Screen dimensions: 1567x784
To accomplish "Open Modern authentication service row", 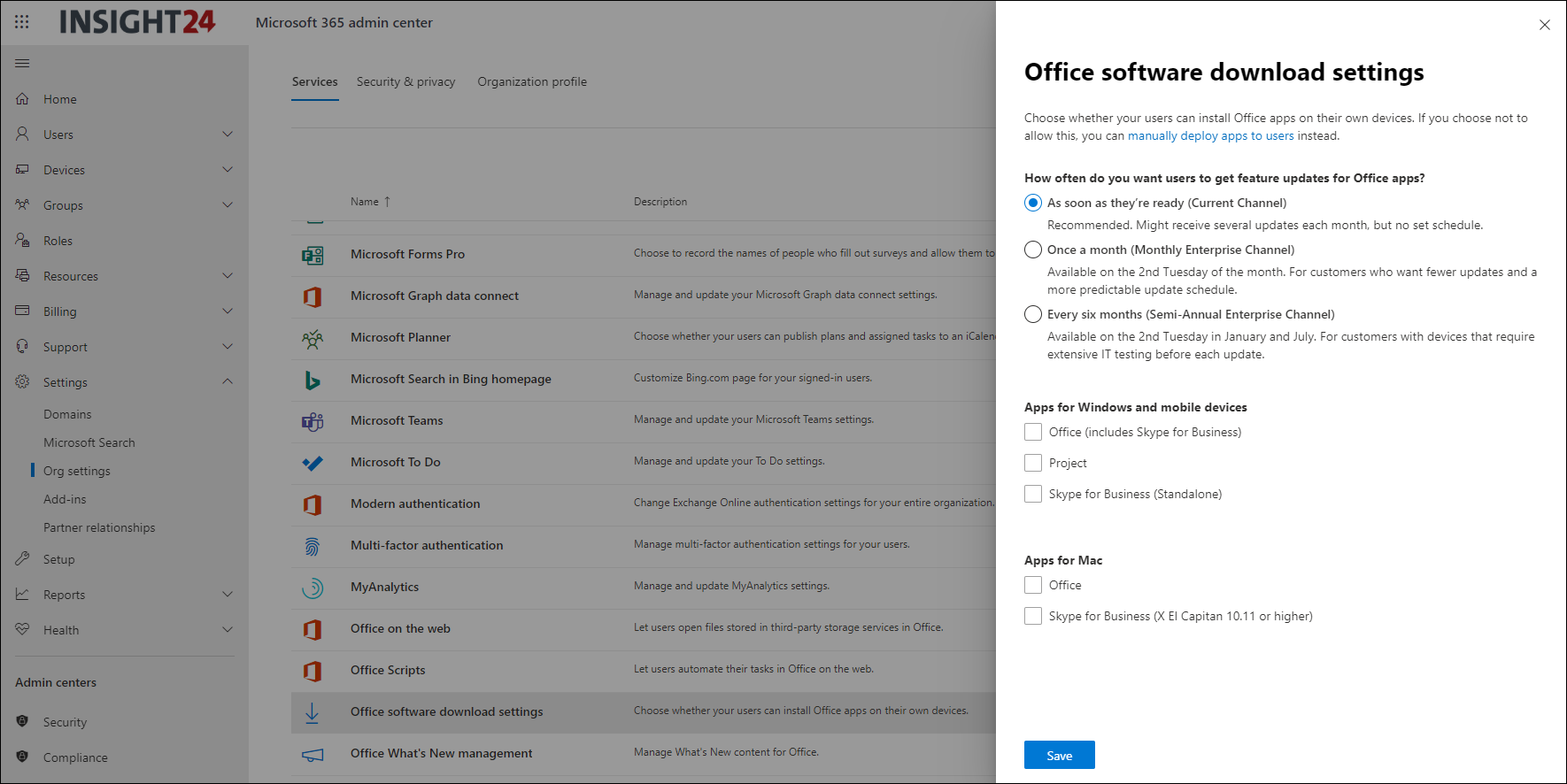I will (x=644, y=504).
